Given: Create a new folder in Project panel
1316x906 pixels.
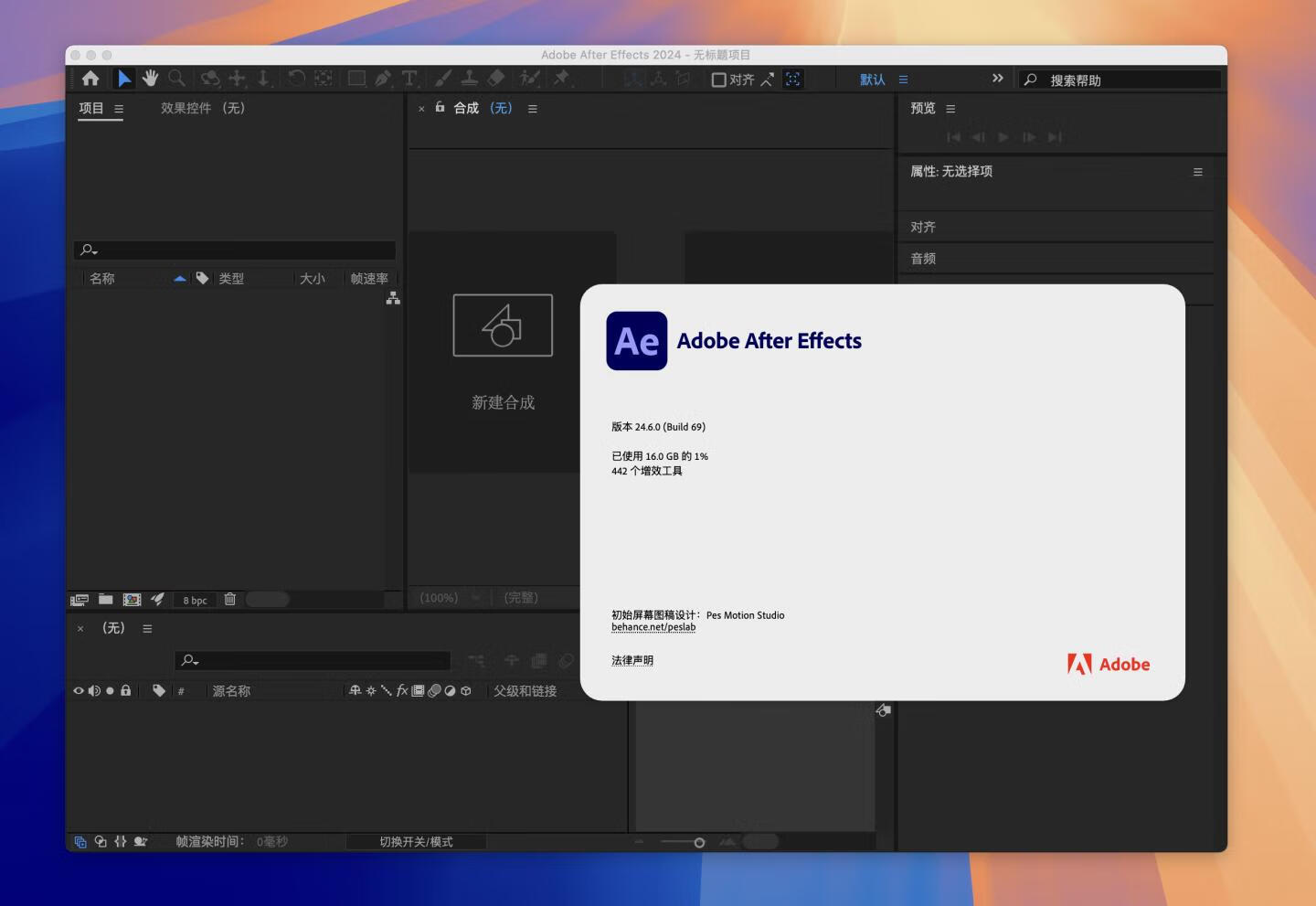Looking at the screenshot, I should pos(106,600).
